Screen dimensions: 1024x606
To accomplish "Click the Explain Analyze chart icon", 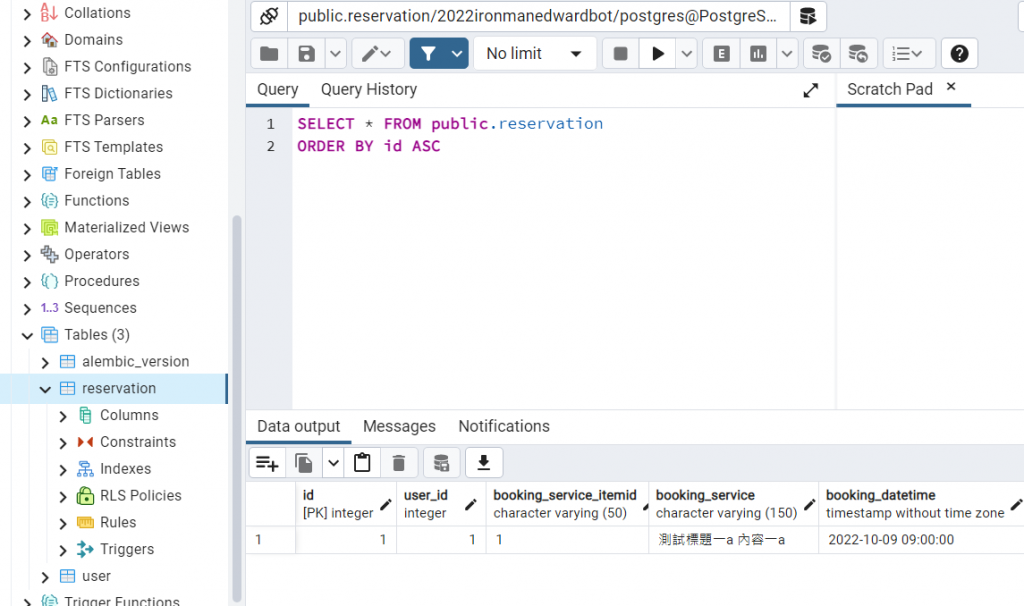I will pos(758,54).
